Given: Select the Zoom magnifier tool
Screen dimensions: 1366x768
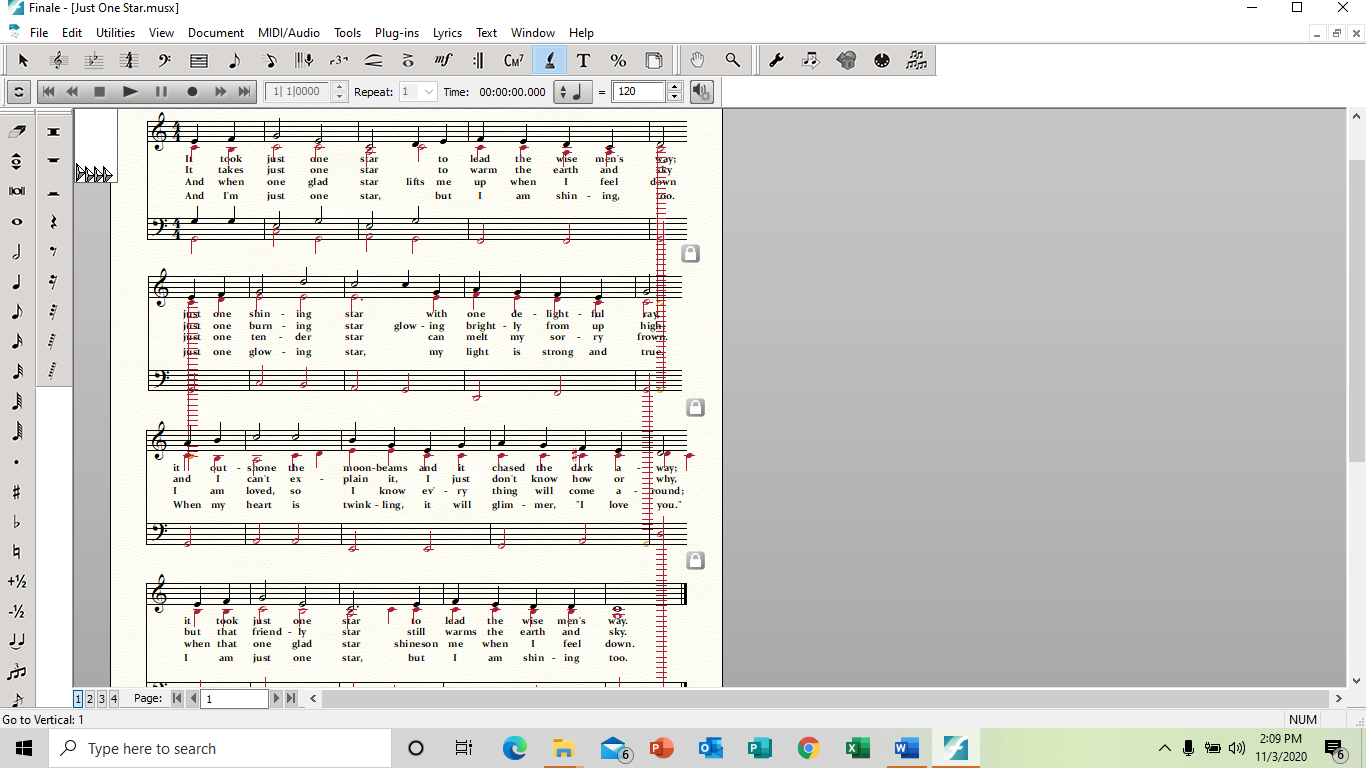Looking at the screenshot, I should 733,60.
